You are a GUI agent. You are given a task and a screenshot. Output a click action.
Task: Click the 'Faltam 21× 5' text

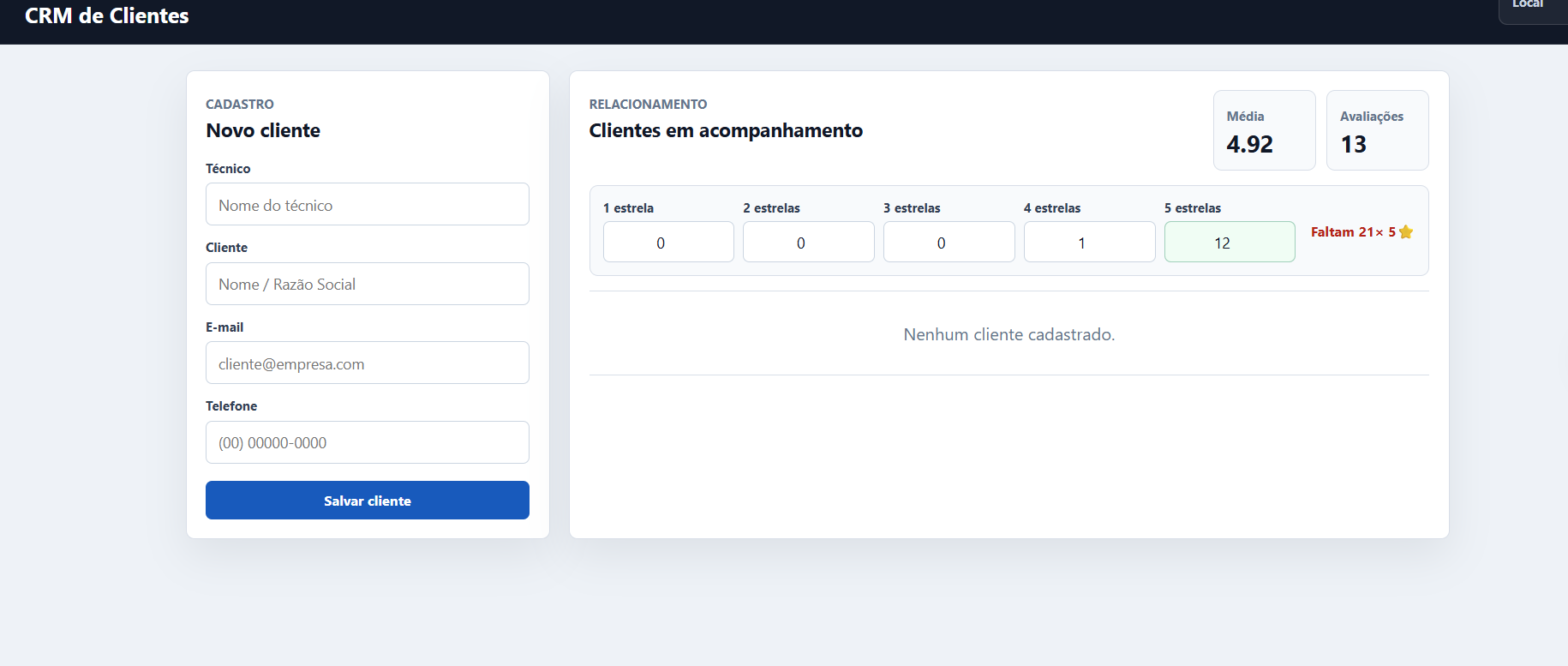pos(1353,232)
